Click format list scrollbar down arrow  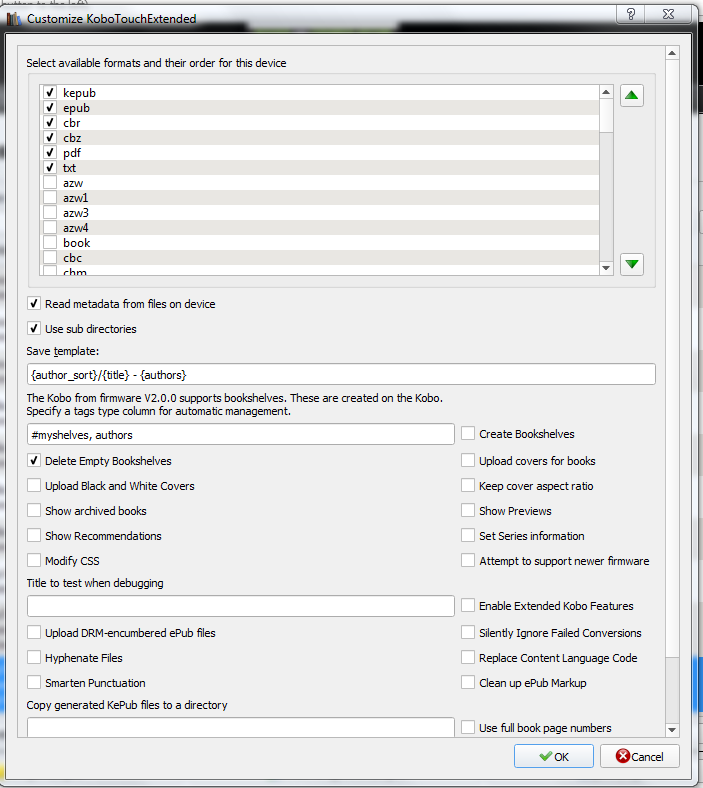tap(606, 268)
